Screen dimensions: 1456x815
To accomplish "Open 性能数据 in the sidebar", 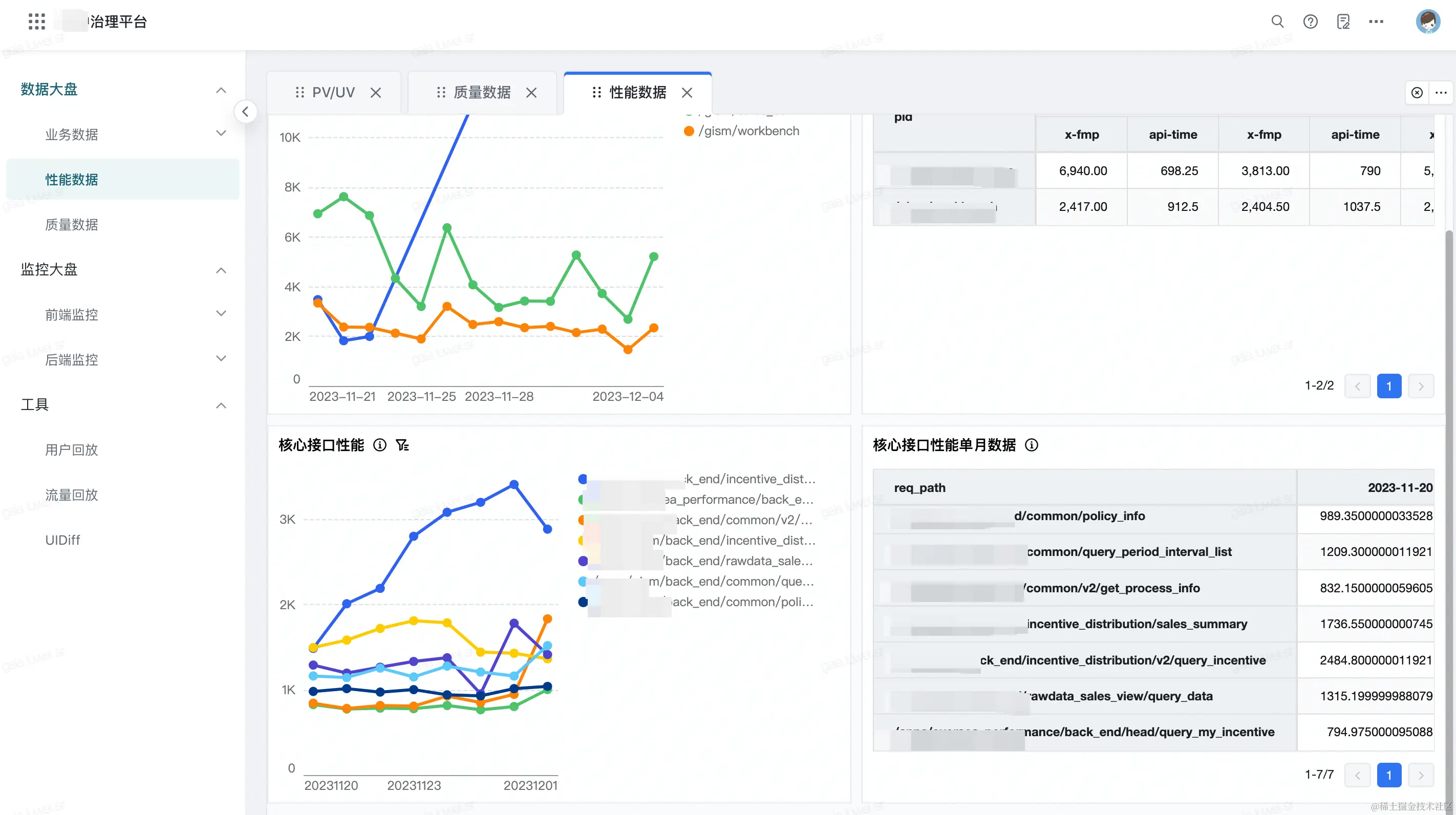I will click(x=123, y=179).
